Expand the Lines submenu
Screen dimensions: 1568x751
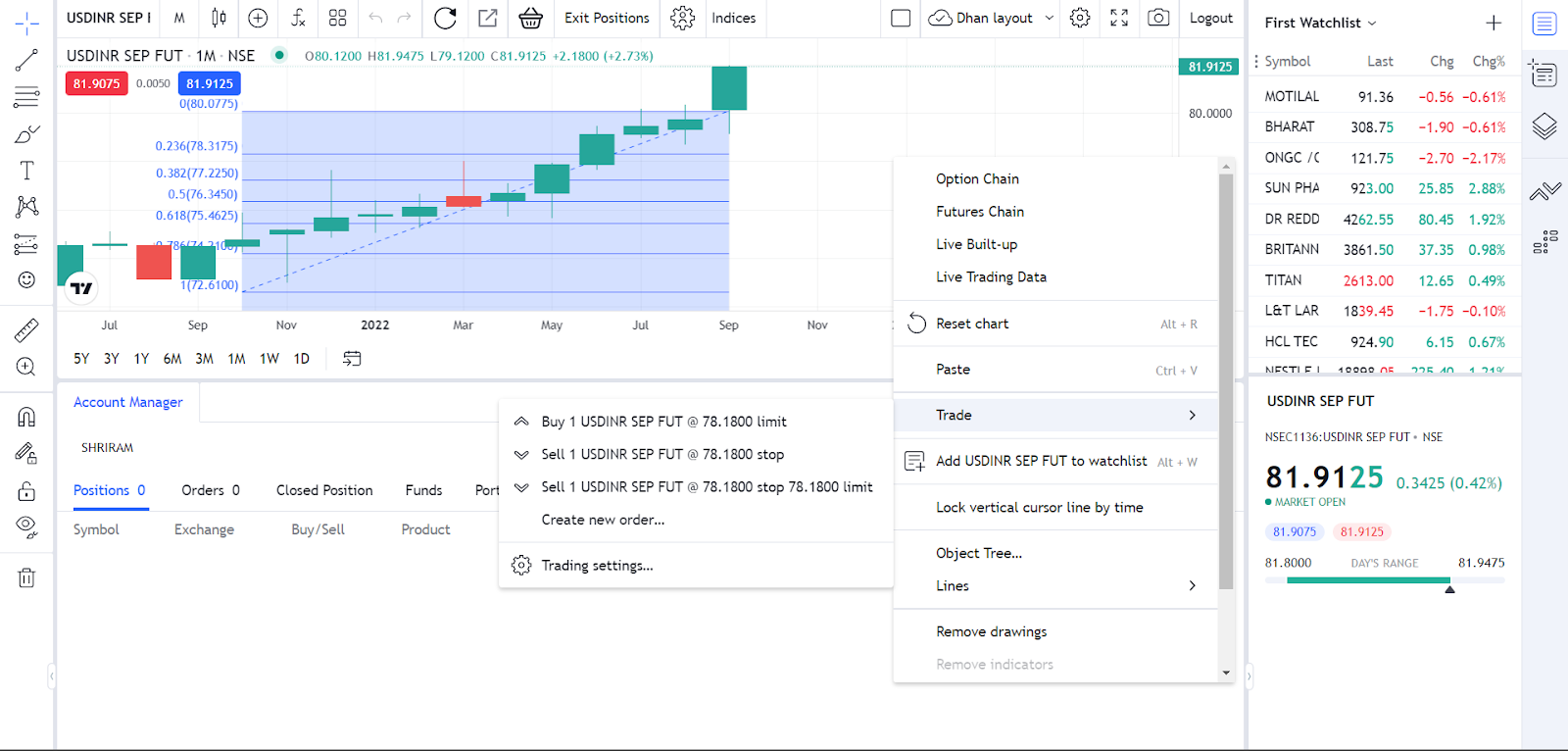pyautogui.click(x=1055, y=585)
